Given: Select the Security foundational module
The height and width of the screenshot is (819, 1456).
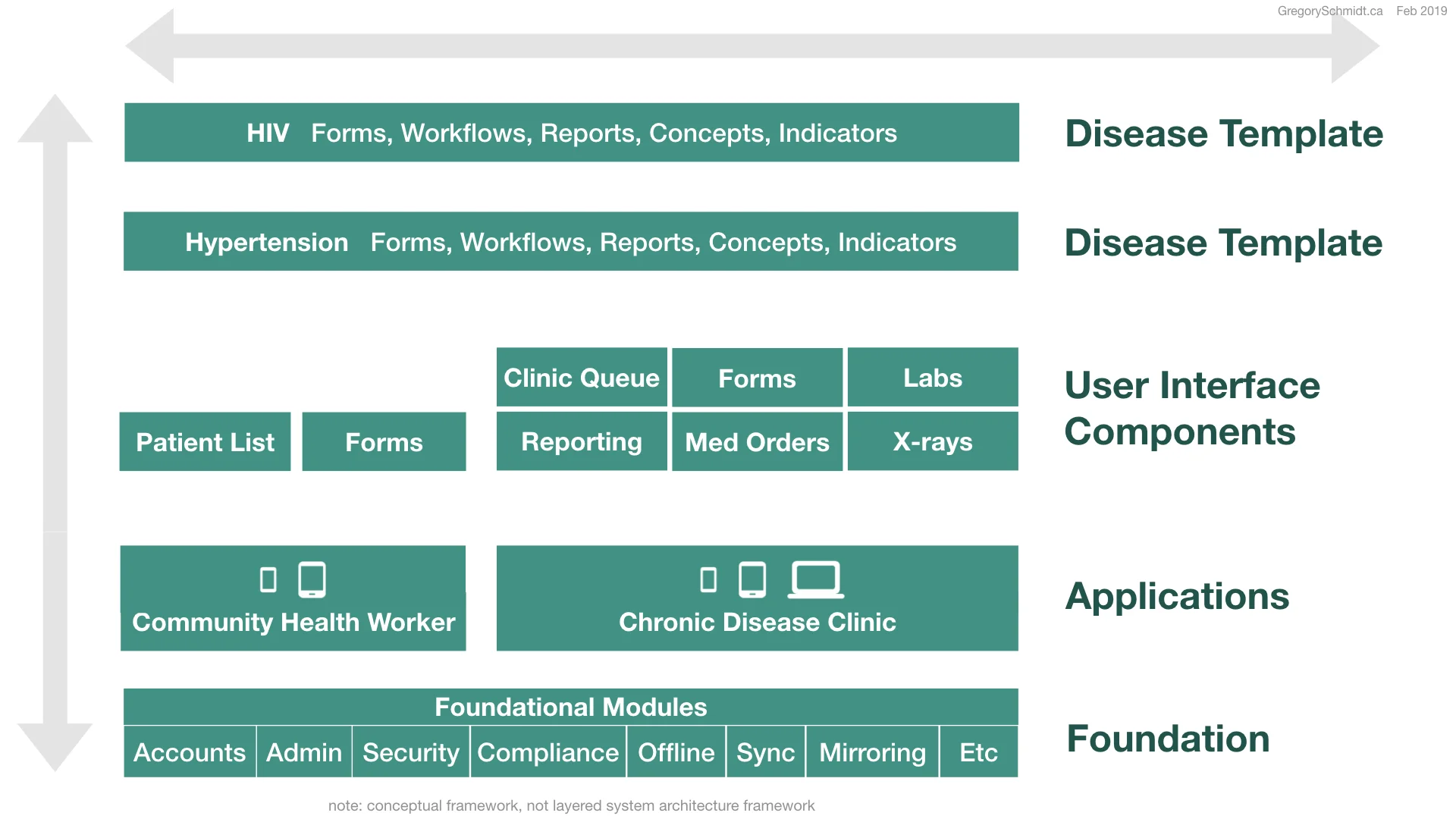Looking at the screenshot, I should tap(410, 752).
